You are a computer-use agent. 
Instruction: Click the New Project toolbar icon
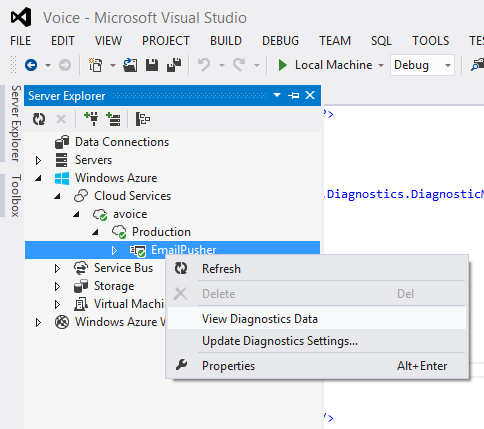tap(96, 65)
